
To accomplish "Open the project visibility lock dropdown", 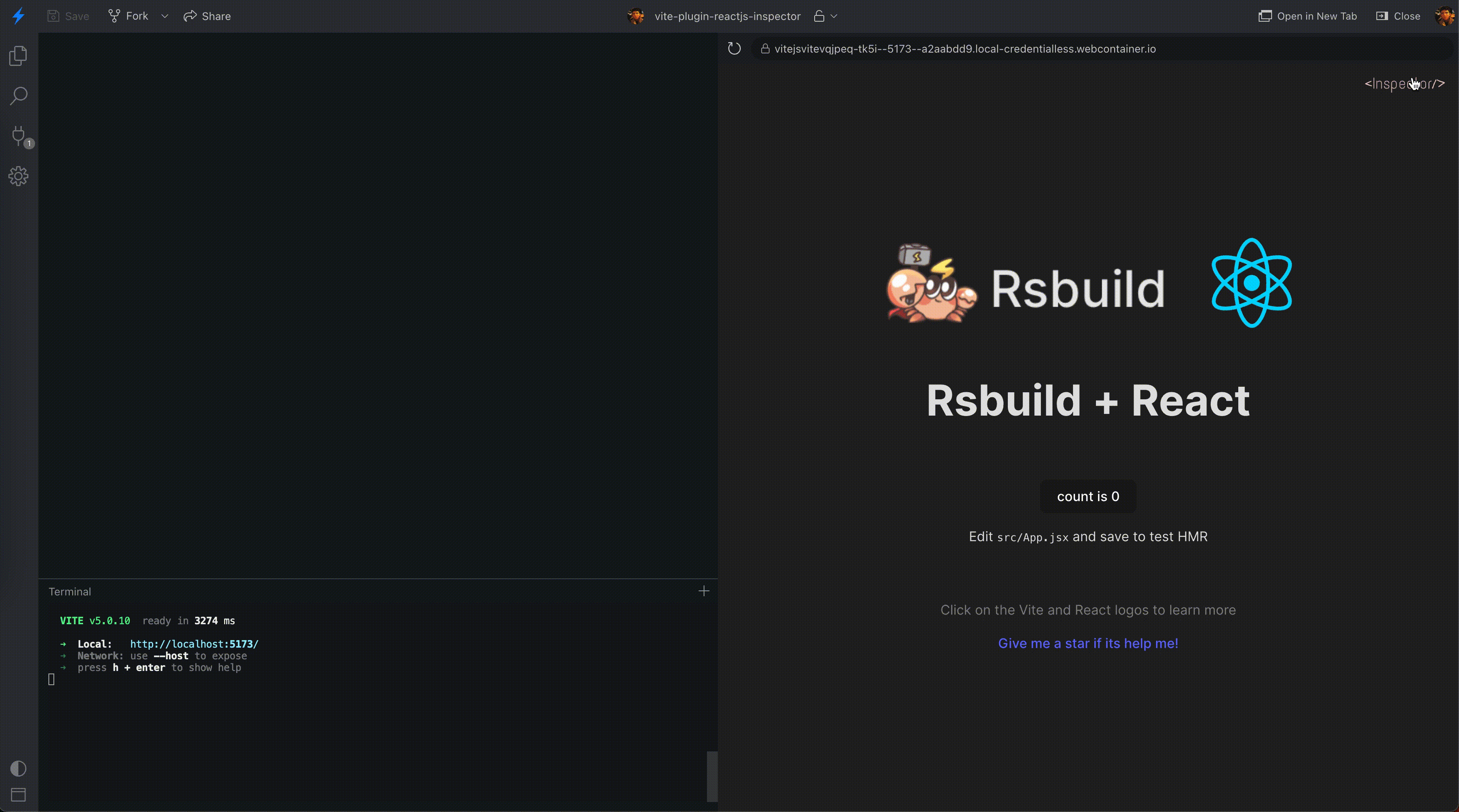I will tap(825, 16).
